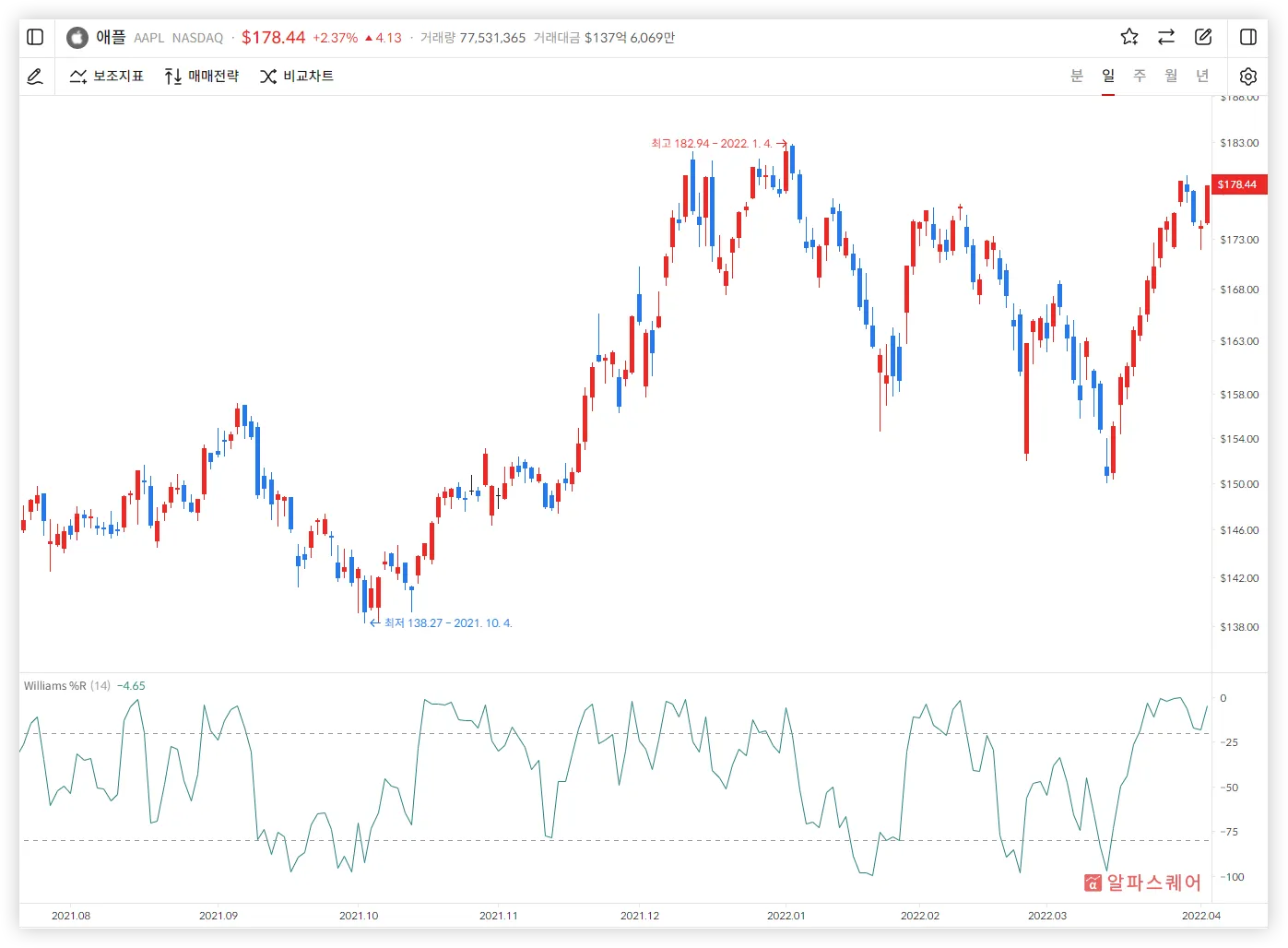The width and height of the screenshot is (1288, 948).
Task: Select the drawing pencil tool
Action: pyautogui.click(x=35, y=77)
